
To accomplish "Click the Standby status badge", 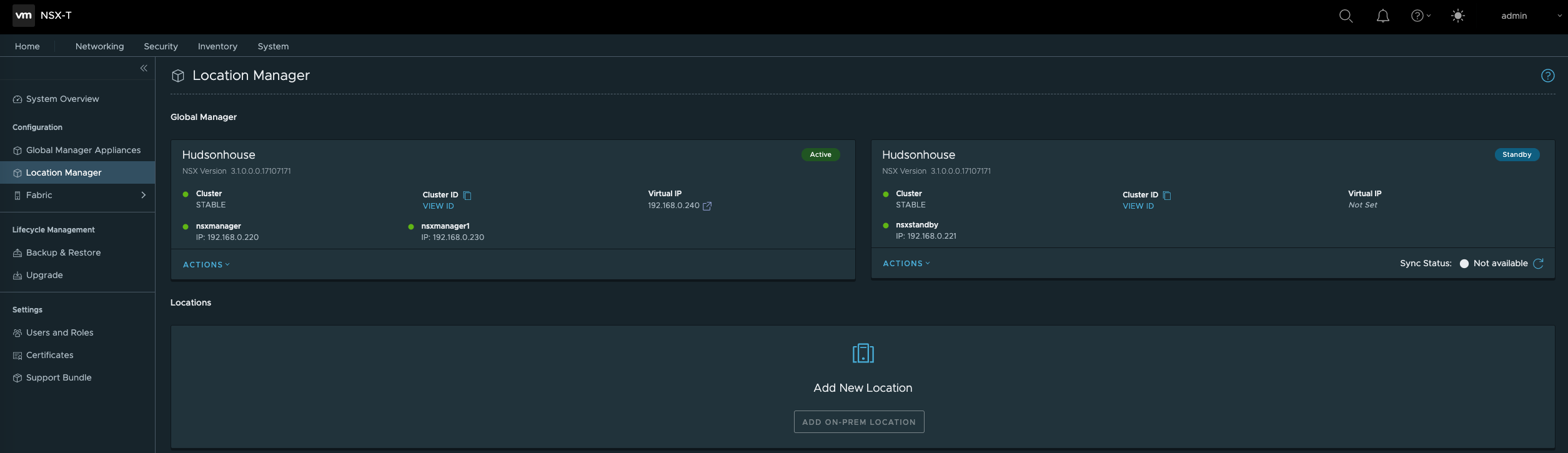I will pos(1517,154).
